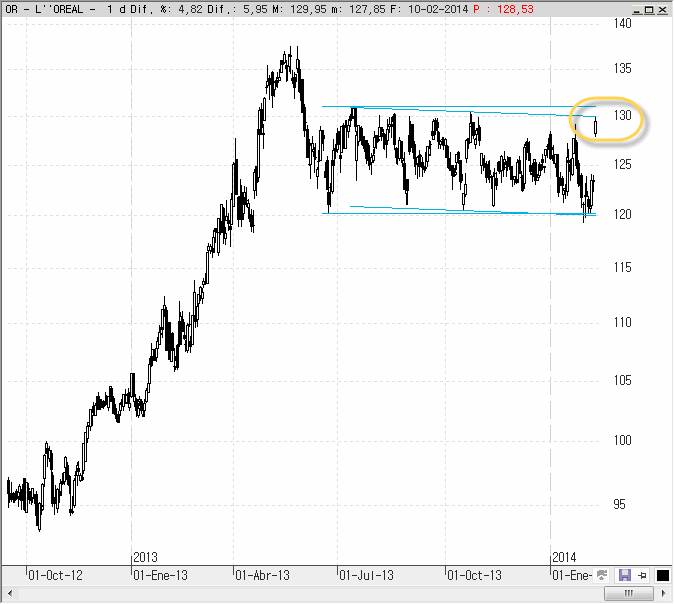The height and width of the screenshot is (604, 674).
Task: Click the 140 price axis label
Action: (x=622, y=23)
